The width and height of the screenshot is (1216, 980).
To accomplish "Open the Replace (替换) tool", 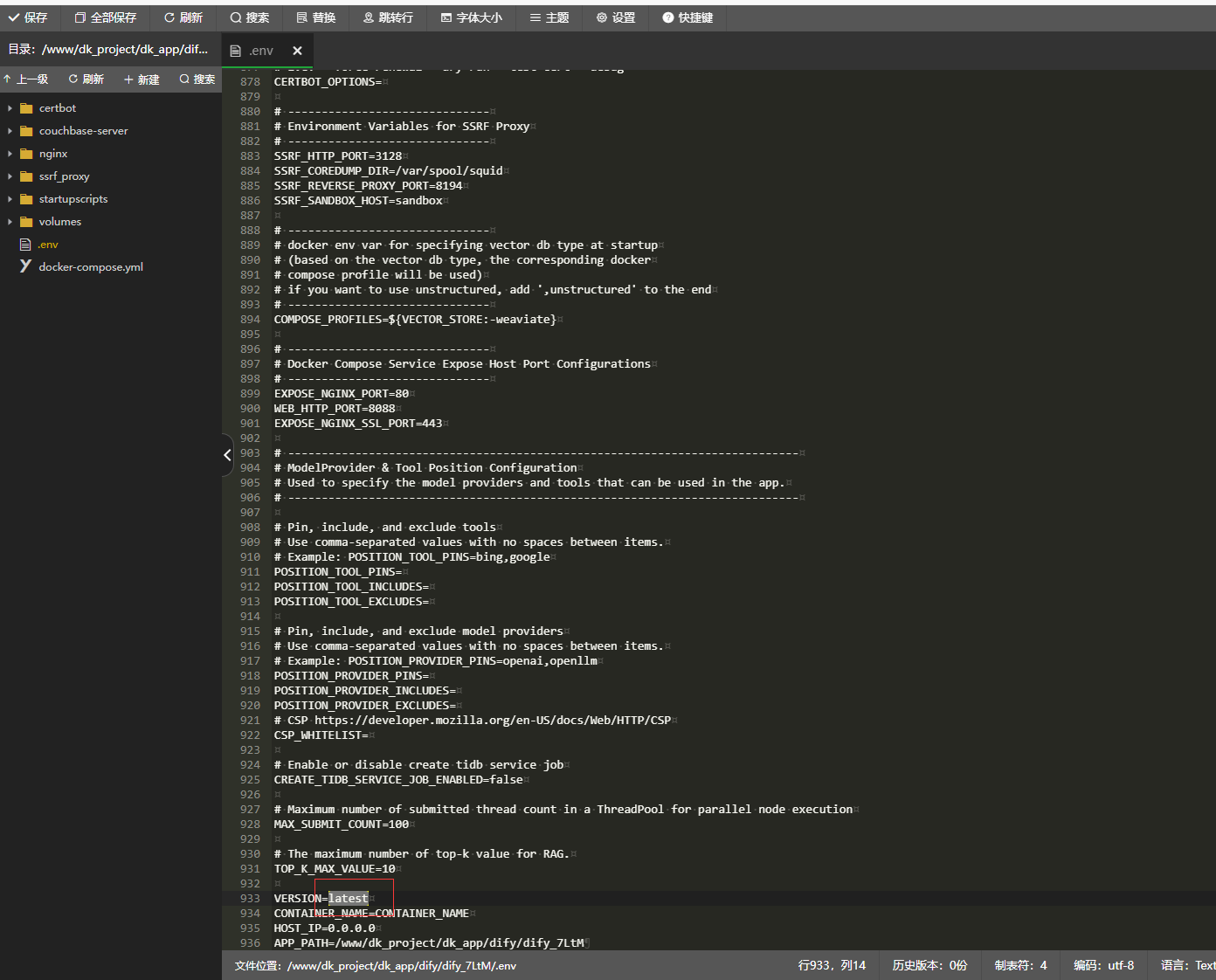I will click(x=316, y=17).
